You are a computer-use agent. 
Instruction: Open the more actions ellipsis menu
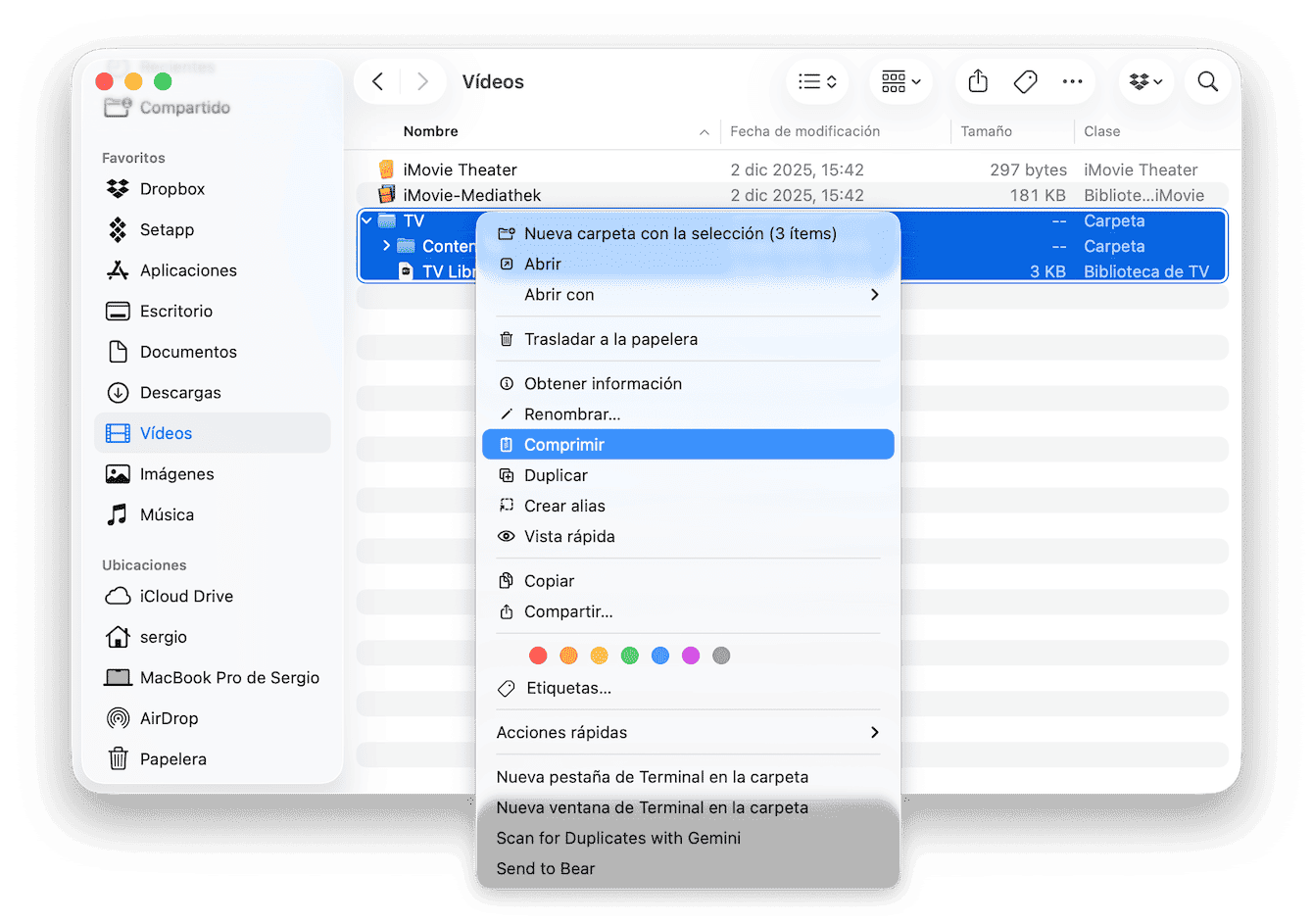pyautogui.click(x=1073, y=81)
